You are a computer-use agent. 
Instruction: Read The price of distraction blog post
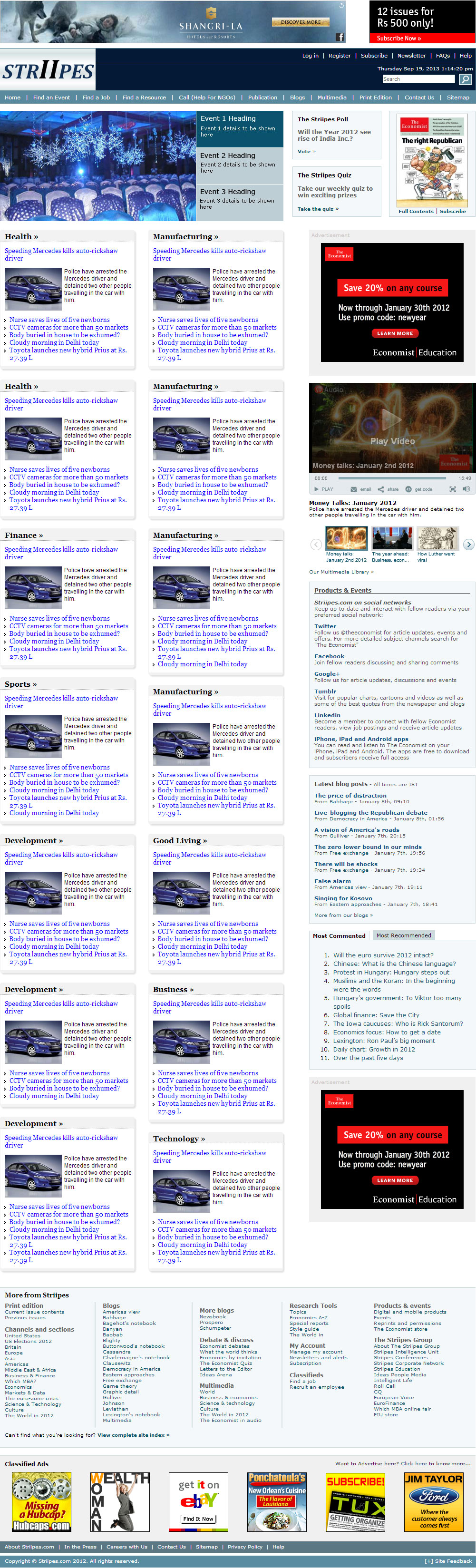tap(350, 795)
